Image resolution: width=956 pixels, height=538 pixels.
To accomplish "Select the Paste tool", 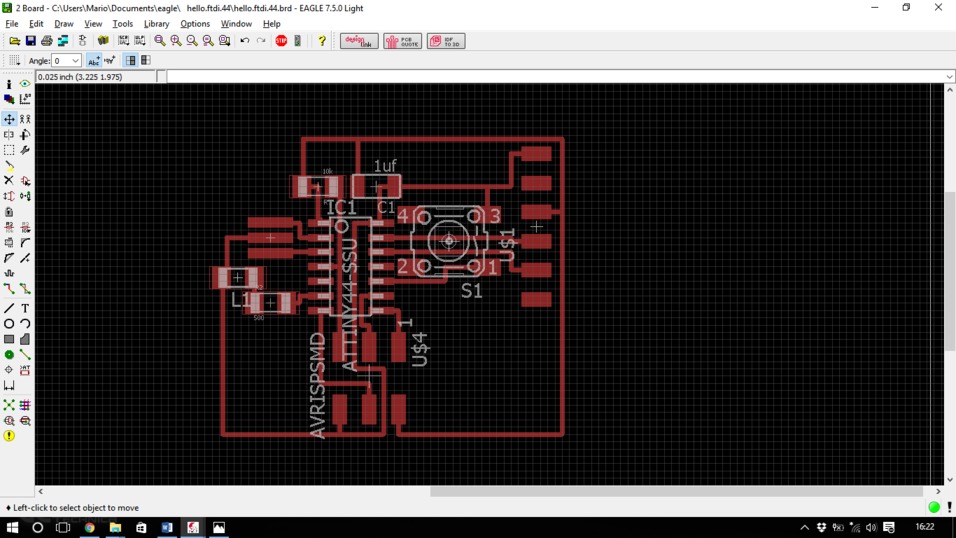I will [9, 165].
